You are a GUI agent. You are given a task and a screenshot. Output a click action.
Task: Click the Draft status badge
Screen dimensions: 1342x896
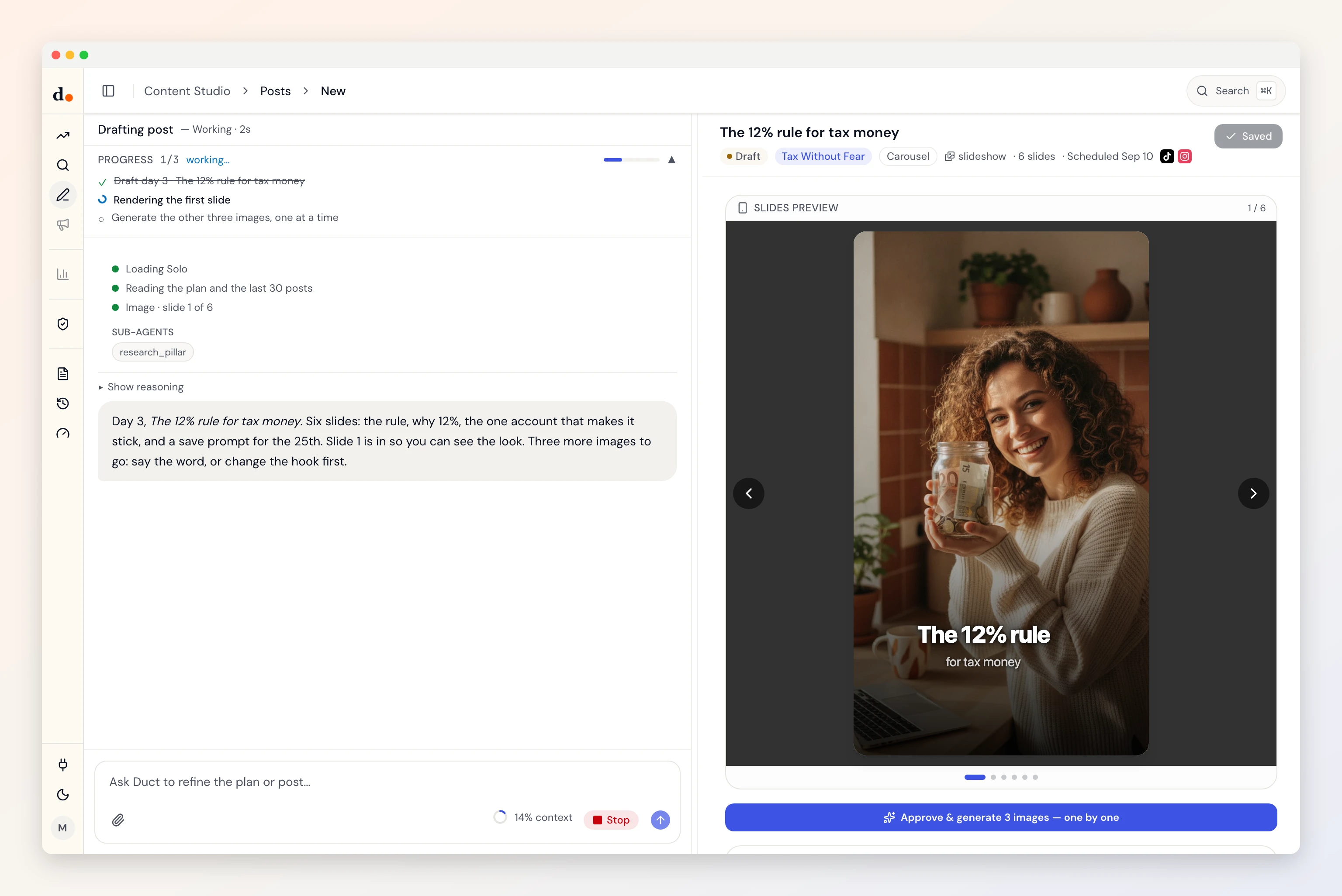pyautogui.click(x=743, y=157)
